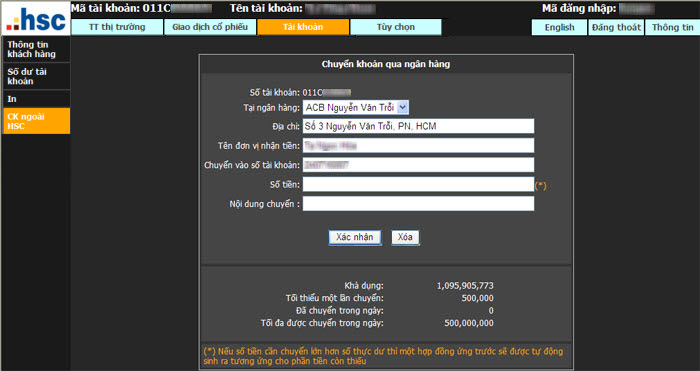Click the Tên đơn vị nhận tiền field
The width and height of the screenshot is (700, 371).
pos(418,146)
